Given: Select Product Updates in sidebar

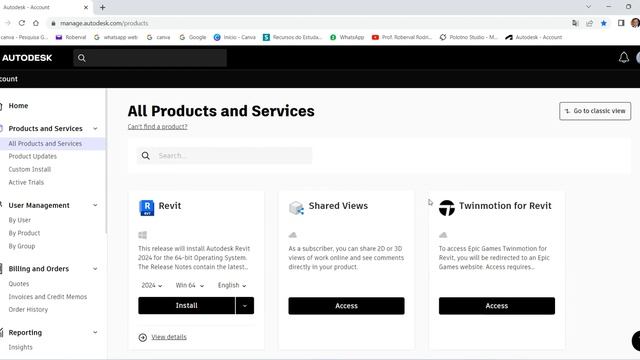Looking at the screenshot, I should coord(33,156).
